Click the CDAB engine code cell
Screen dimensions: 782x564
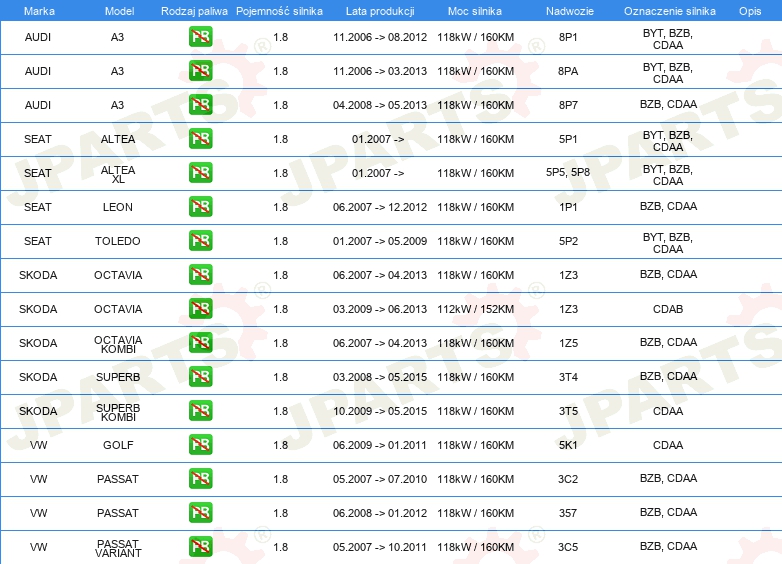668,309
